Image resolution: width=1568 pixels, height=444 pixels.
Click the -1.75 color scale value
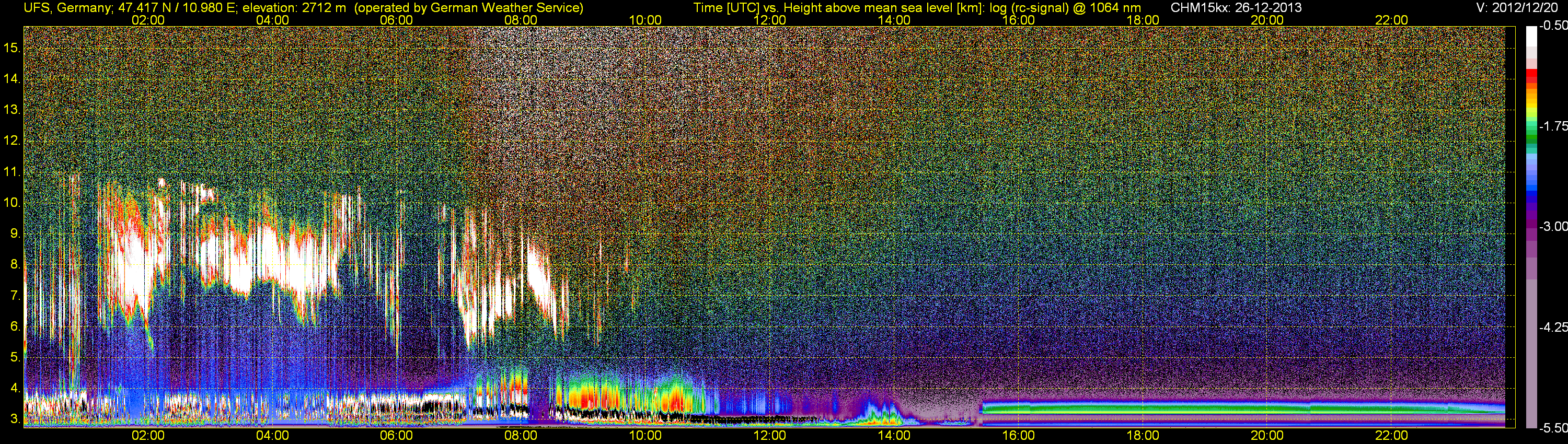(x=1553, y=126)
